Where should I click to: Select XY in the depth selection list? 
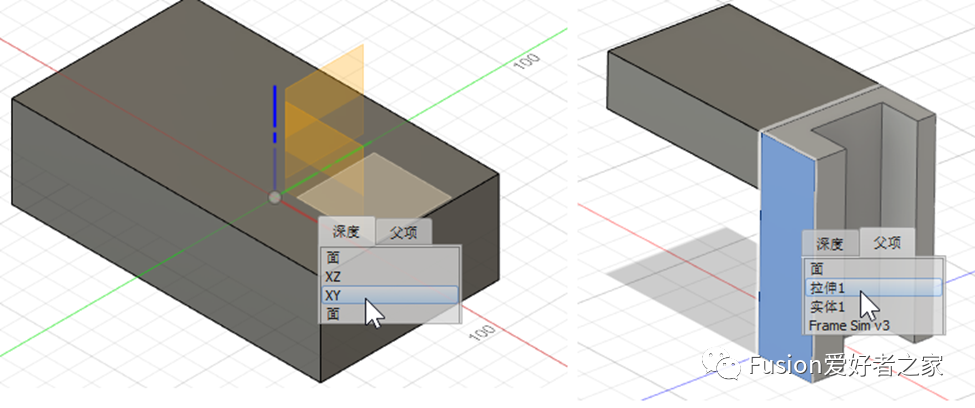pyautogui.click(x=390, y=295)
